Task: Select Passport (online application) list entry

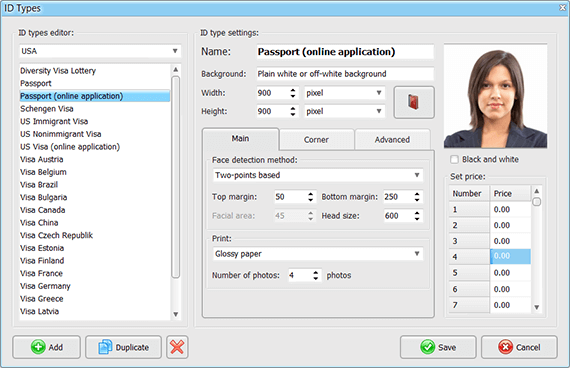Action: coord(95,96)
